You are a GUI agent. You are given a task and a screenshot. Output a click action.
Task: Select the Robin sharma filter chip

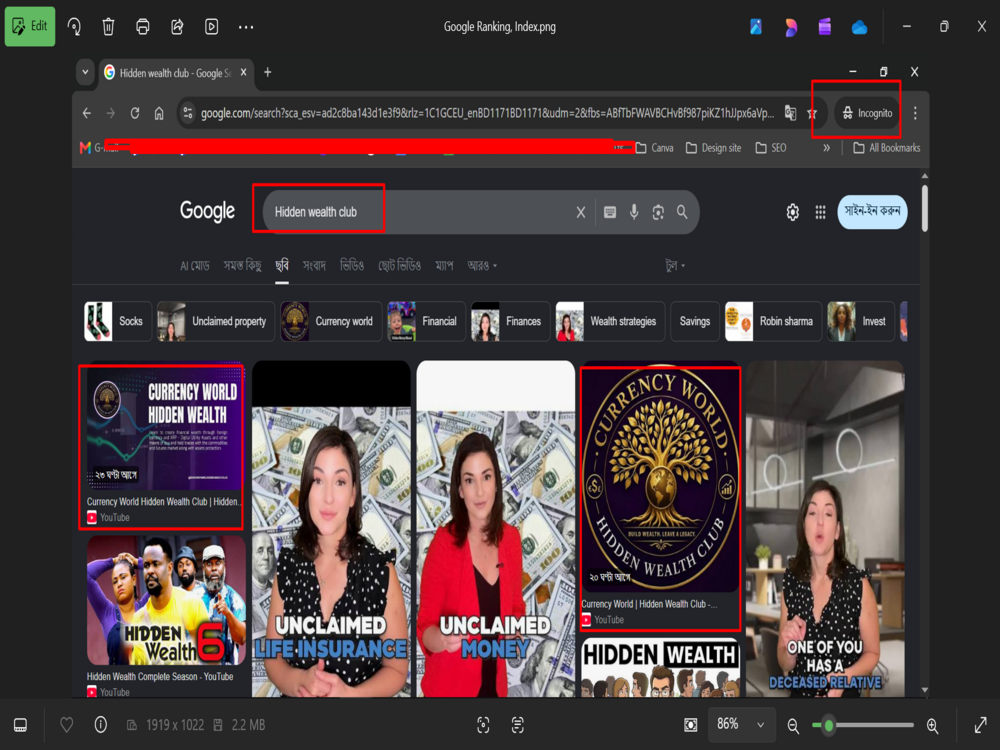pos(773,321)
